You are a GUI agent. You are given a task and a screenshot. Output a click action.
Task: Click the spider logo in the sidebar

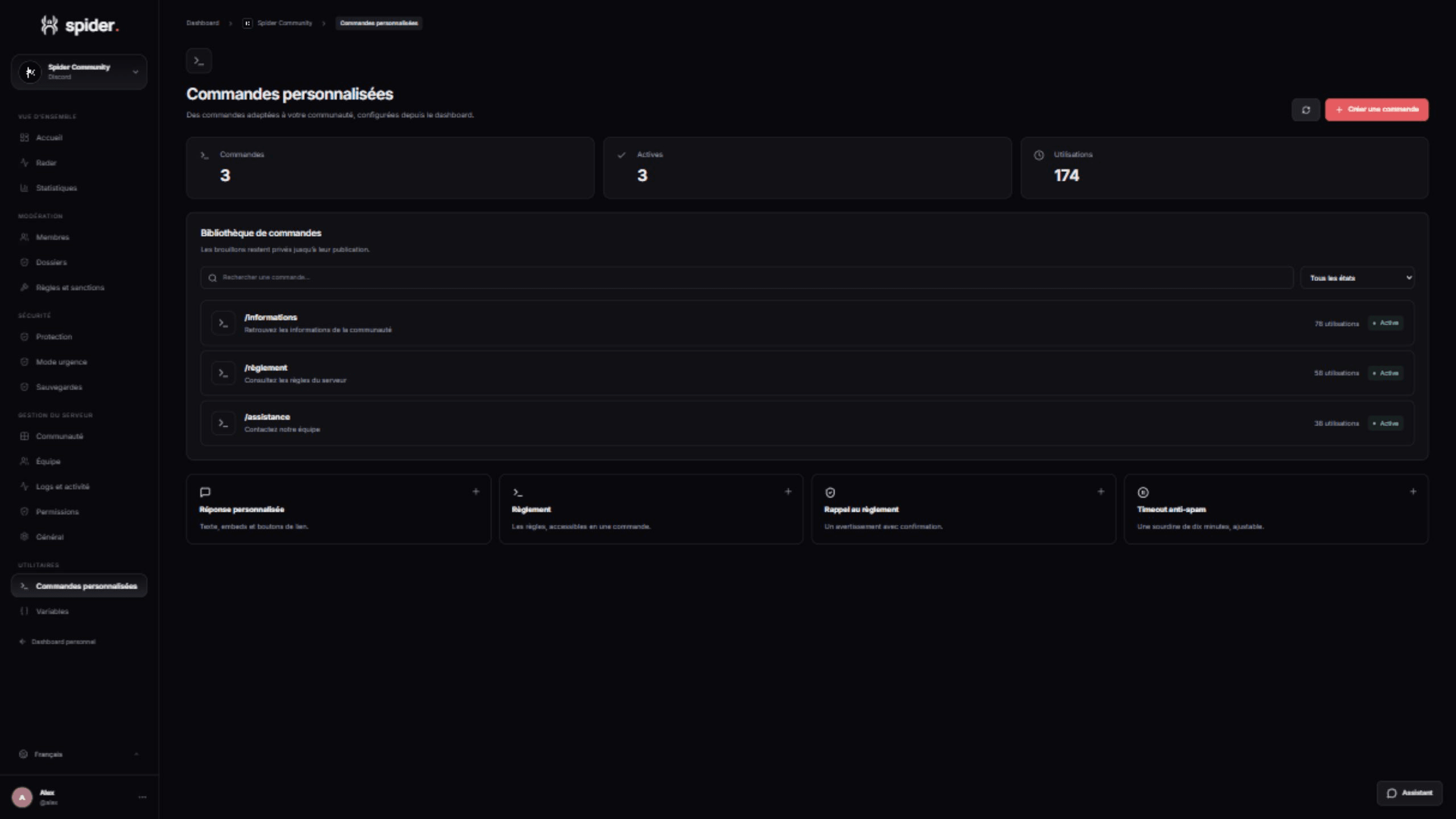pyautogui.click(x=79, y=26)
